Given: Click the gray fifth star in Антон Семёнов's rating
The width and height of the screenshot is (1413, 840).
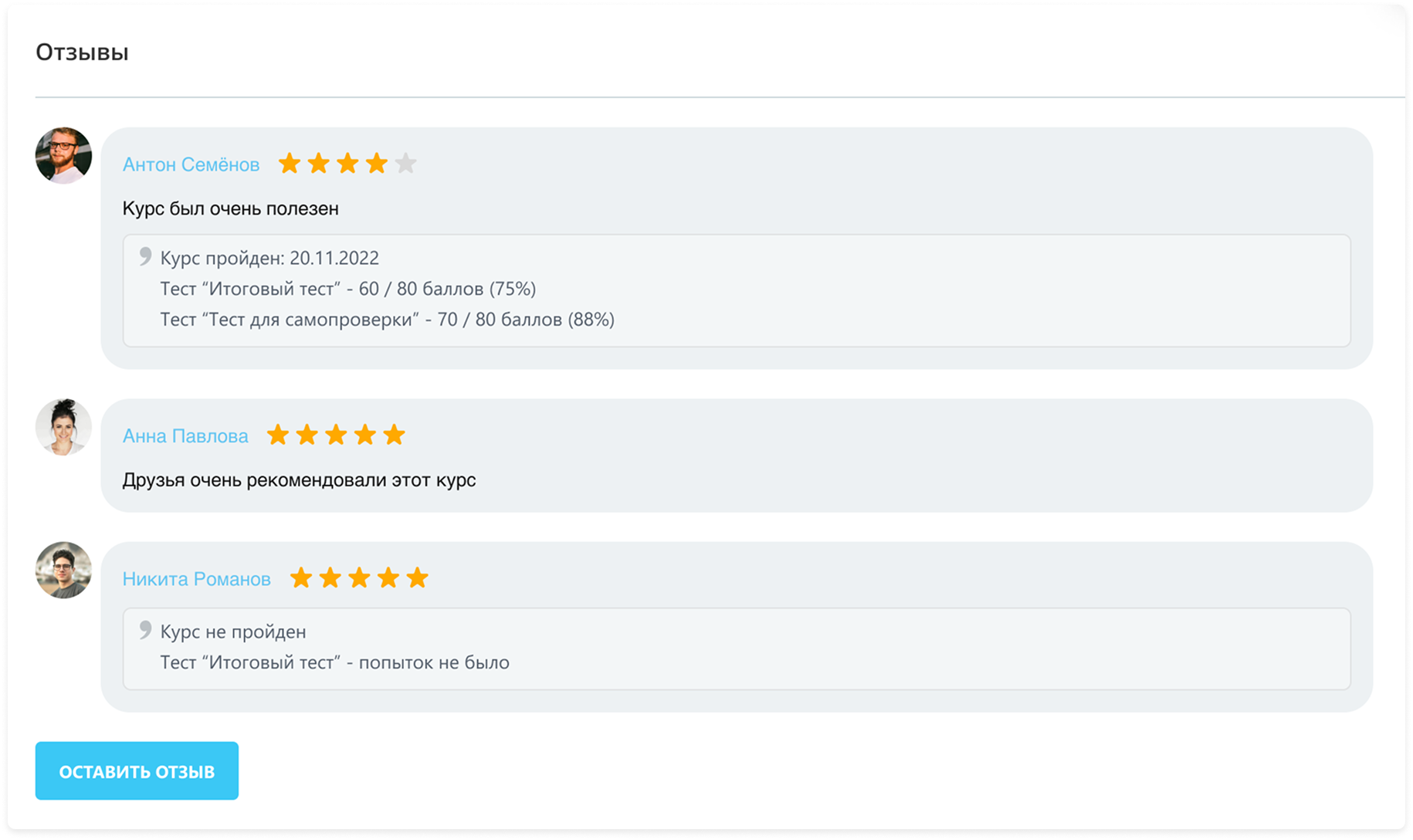Looking at the screenshot, I should 405,164.
